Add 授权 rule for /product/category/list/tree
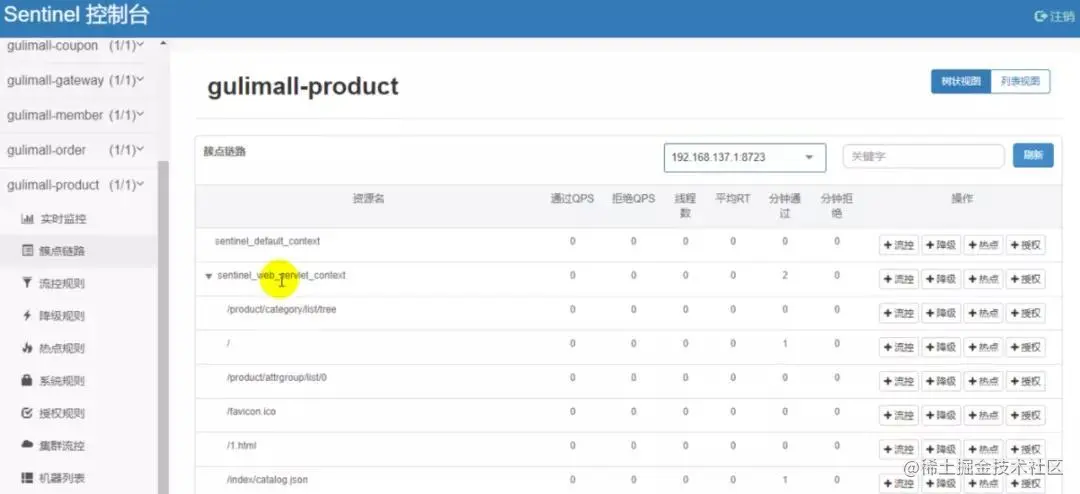 tap(1026, 313)
